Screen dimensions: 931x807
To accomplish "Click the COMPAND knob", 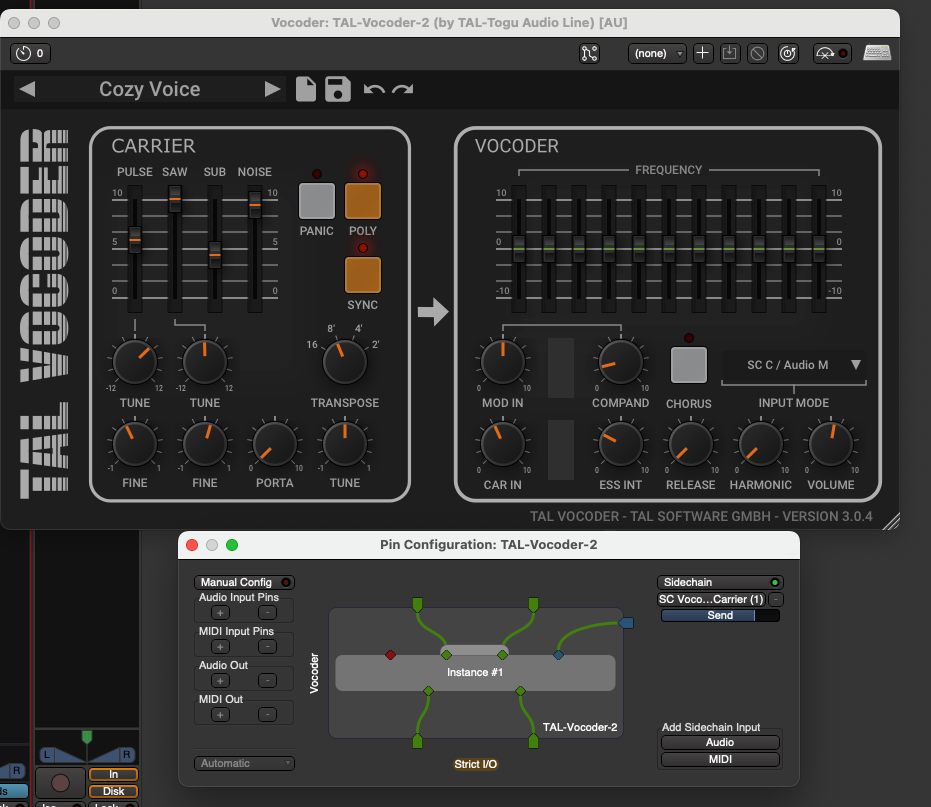I will 620,362.
